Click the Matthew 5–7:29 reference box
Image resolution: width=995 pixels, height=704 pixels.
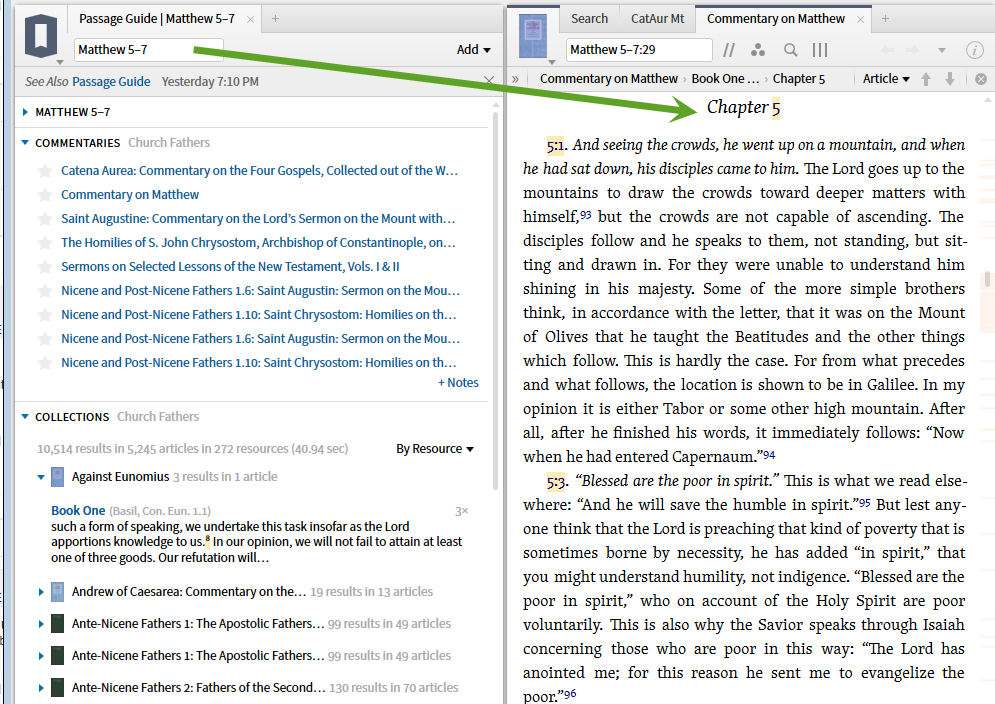639,50
